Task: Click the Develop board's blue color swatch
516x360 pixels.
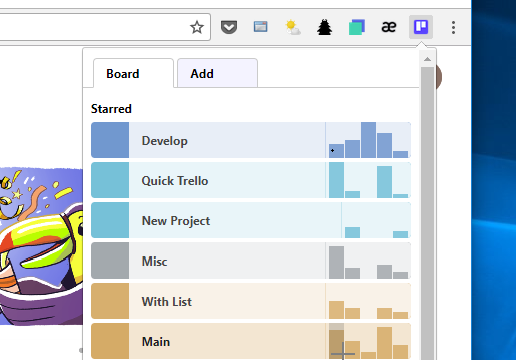Action: click(110, 140)
